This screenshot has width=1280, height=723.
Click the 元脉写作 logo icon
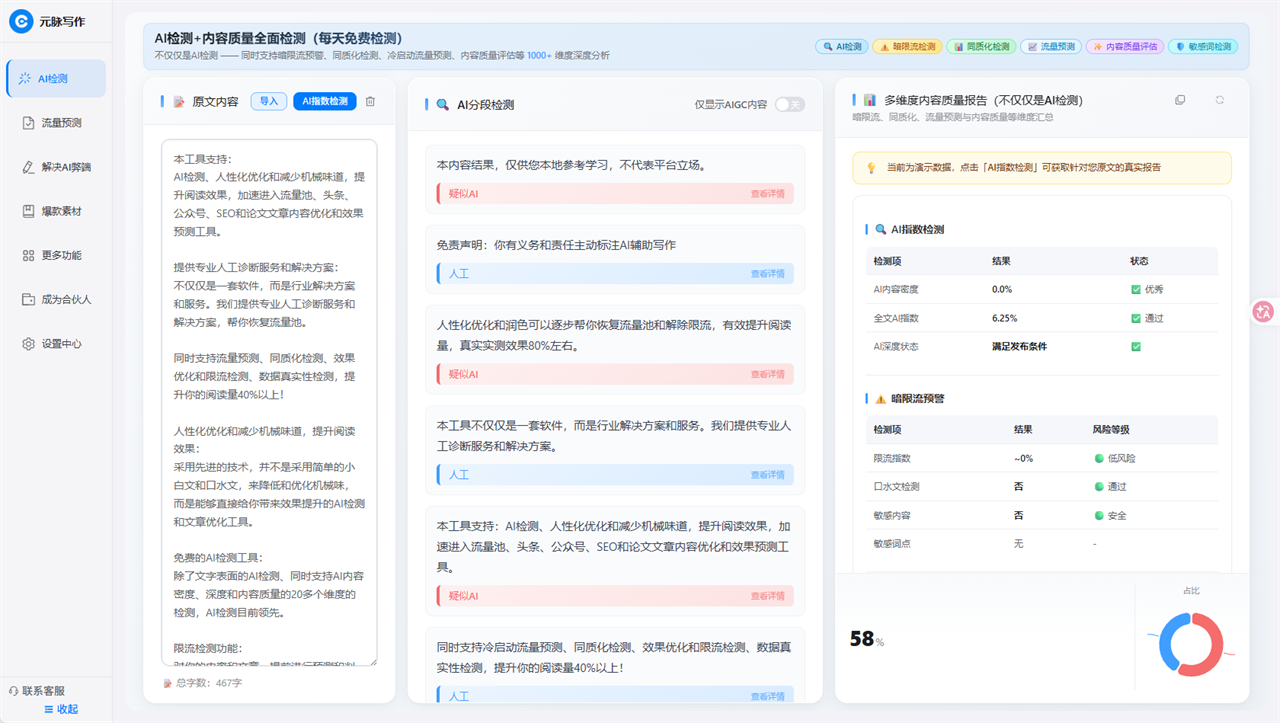22,23
